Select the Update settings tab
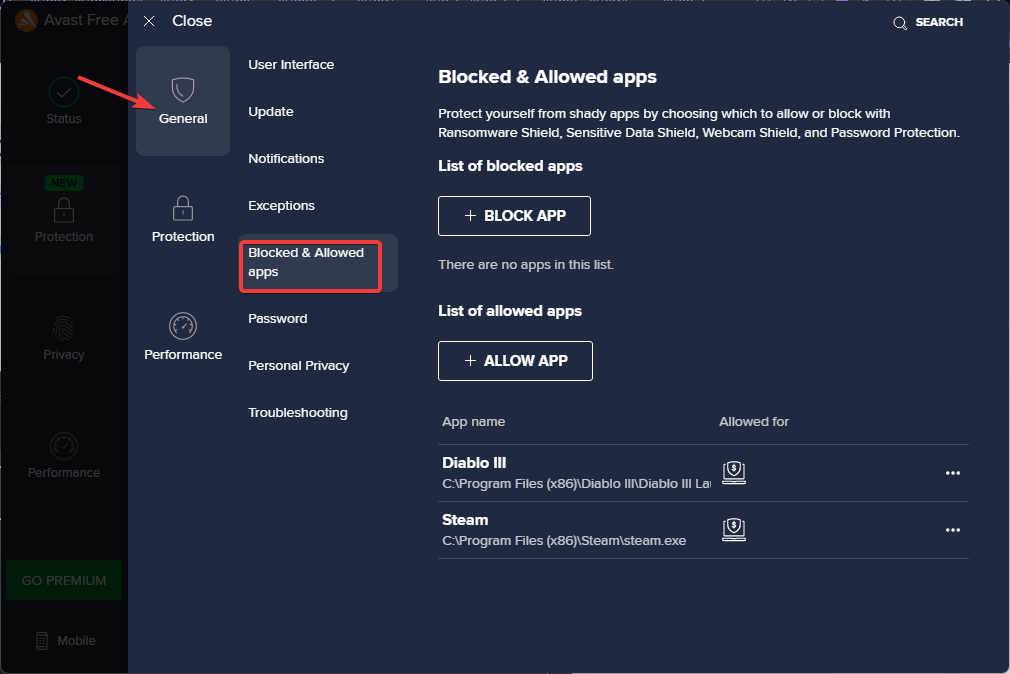 coord(271,111)
